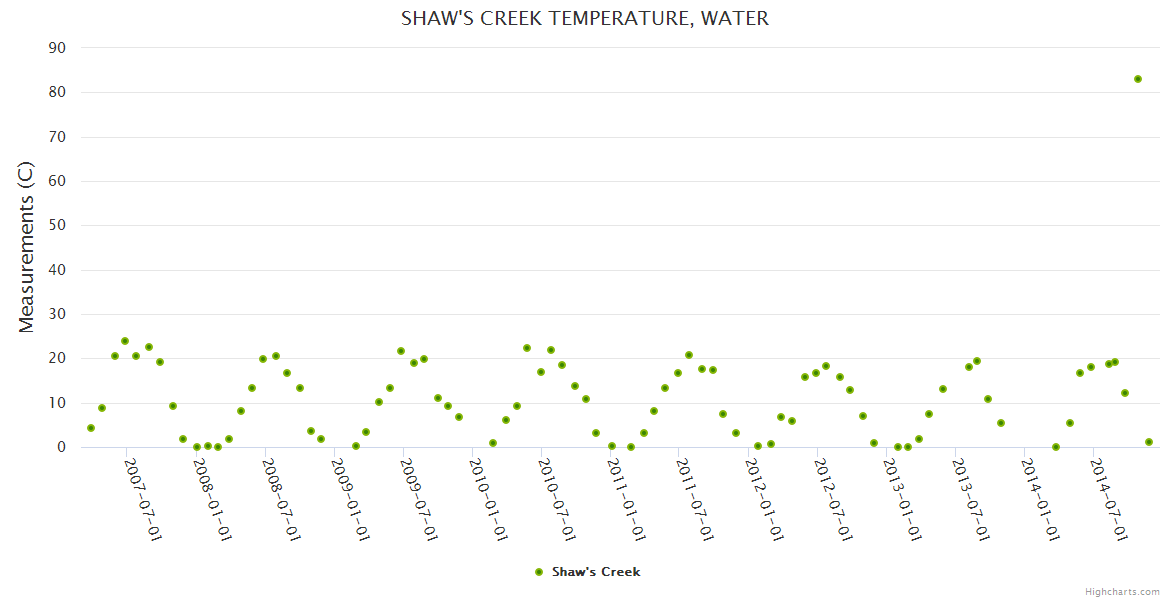Click the 2013-07-01 x-axis label
The height and width of the screenshot is (600, 1170).
[970, 499]
